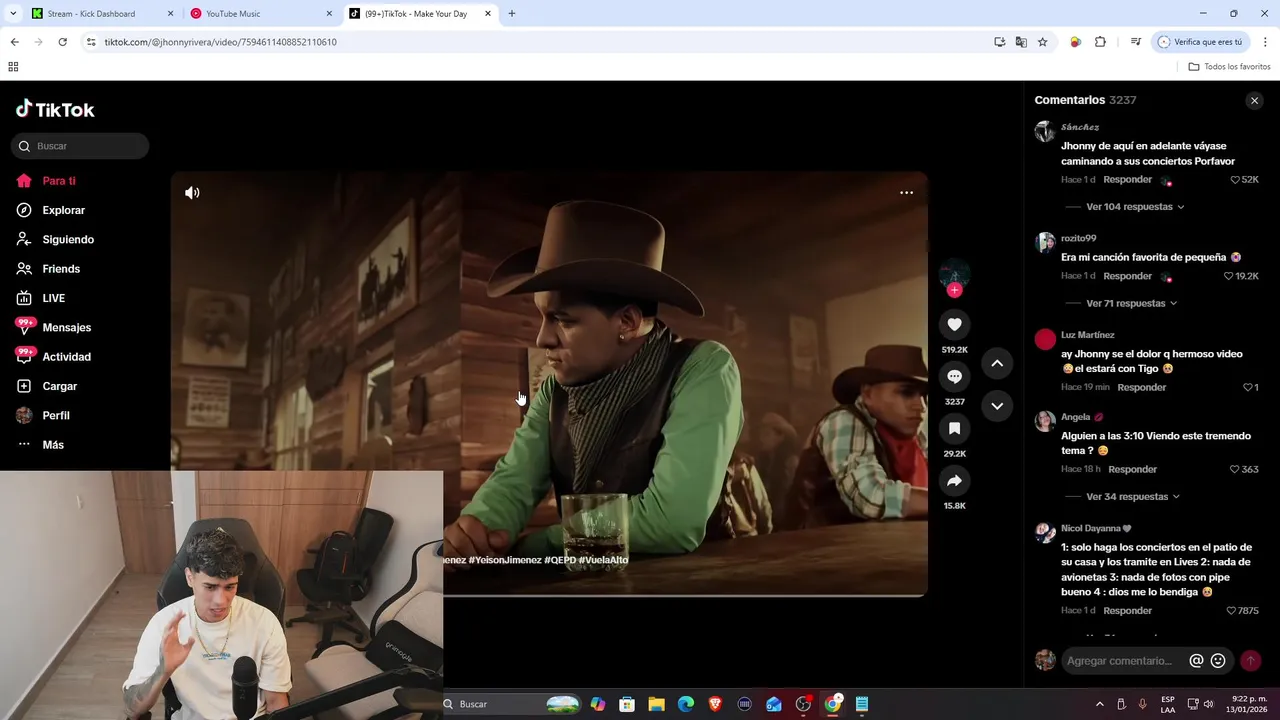Reply to Luz Martínez via Responder
The height and width of the screenshot is (720, 1280).
tap(1141, 387)
